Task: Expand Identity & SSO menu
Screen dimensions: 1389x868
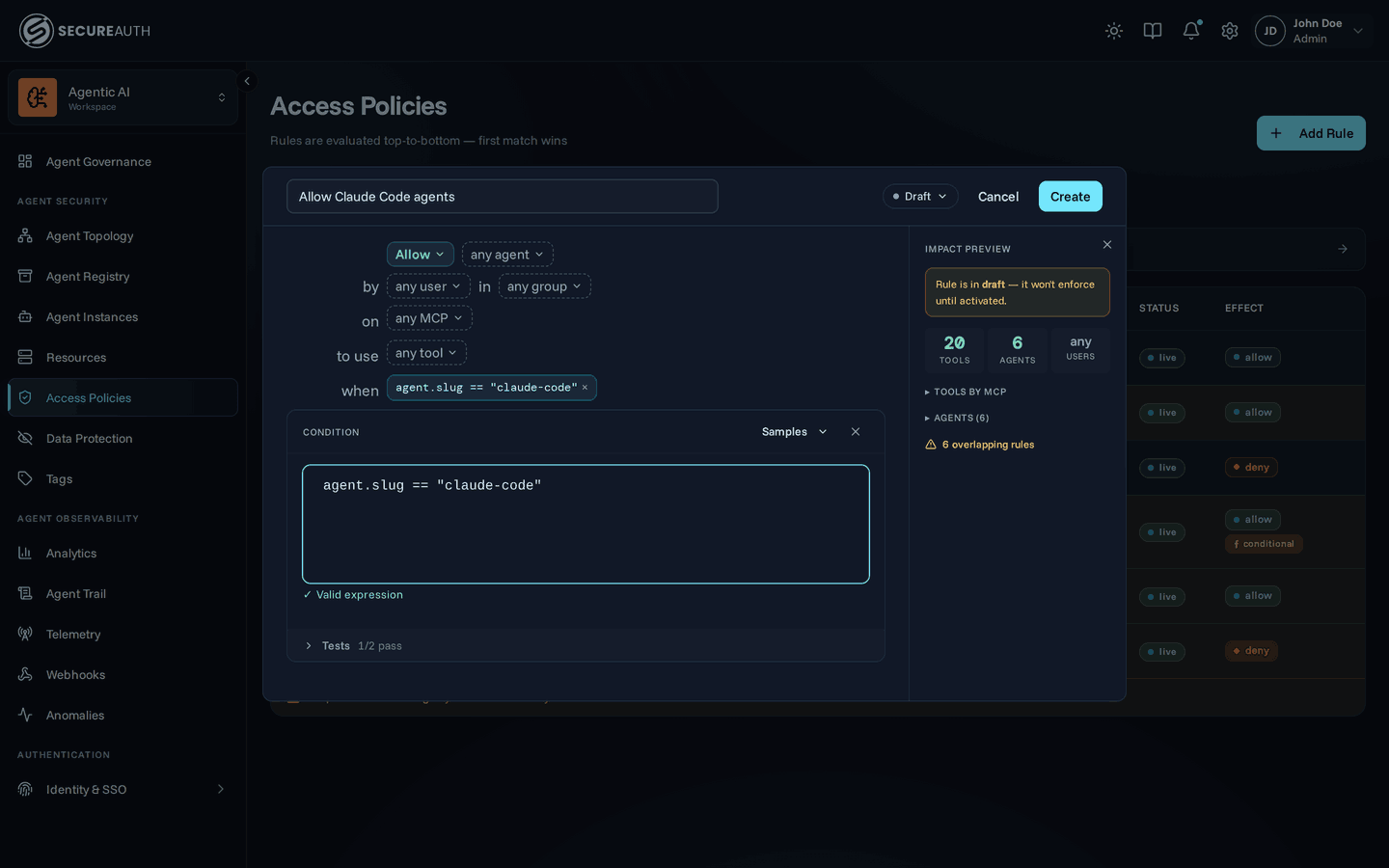Action: [123, 790]
